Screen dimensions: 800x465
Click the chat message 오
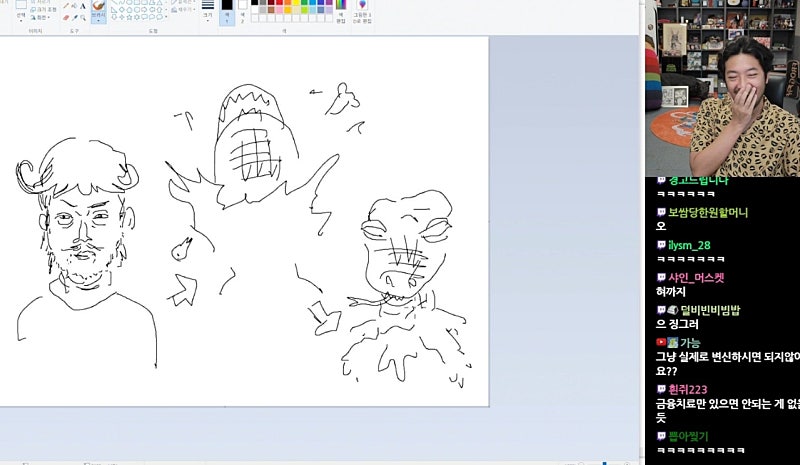point(661,226)
